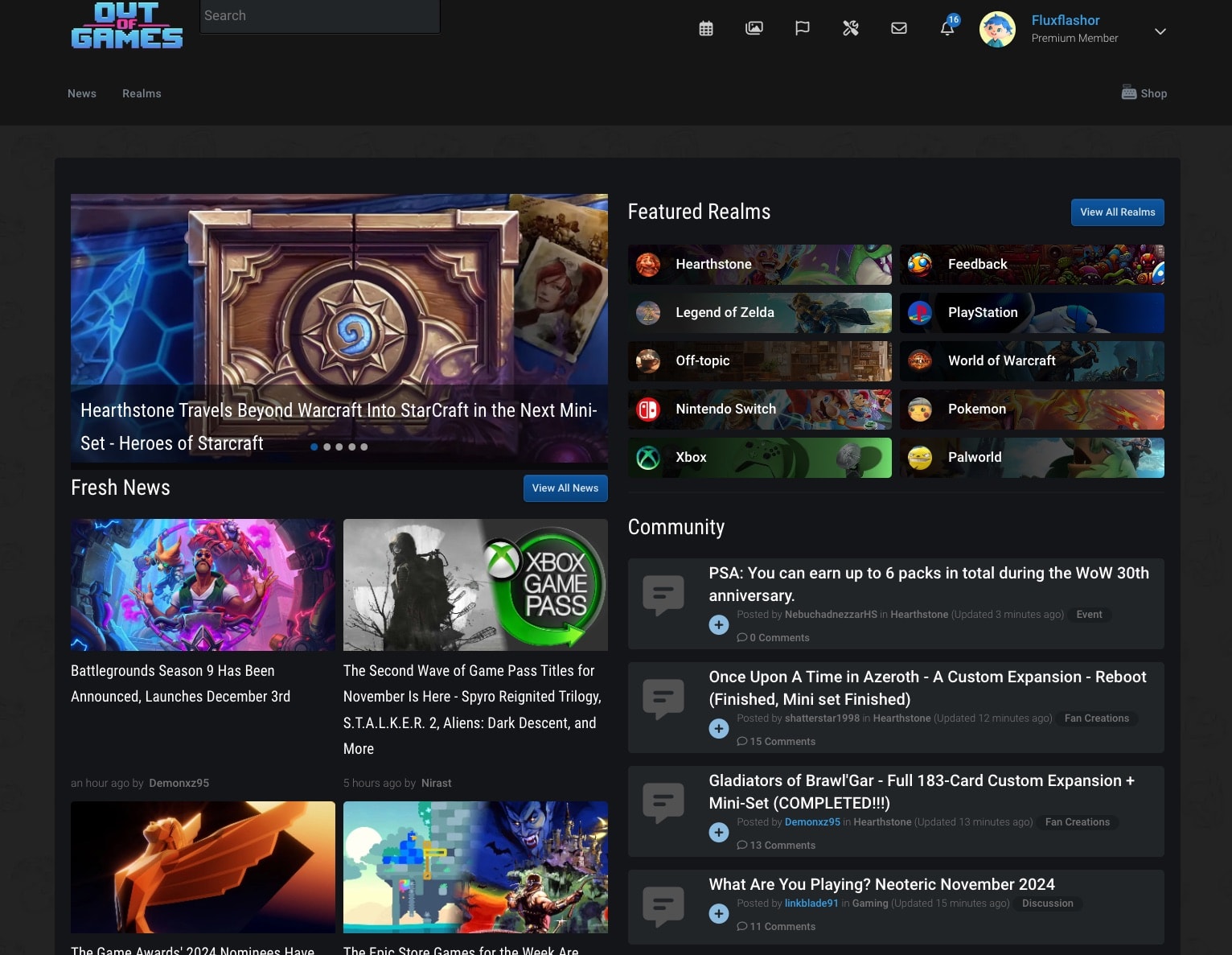This screenshot has width=1232, height=955.
Task: Click the View All Realms button
Action: point(1117,212)
